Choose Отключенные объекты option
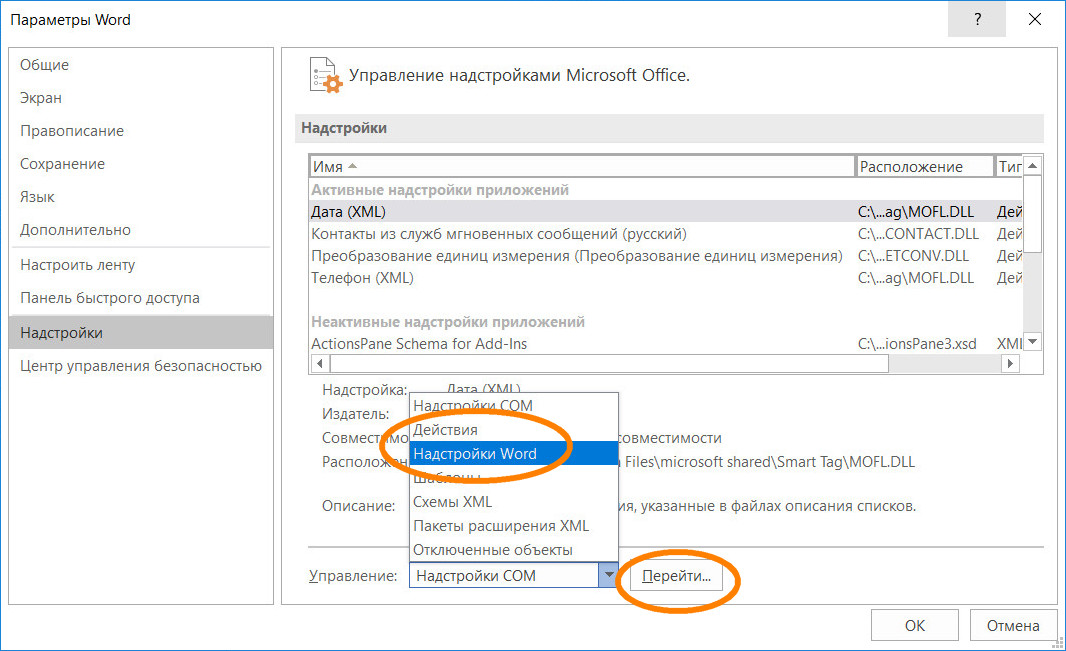 [x=513, y=549]
